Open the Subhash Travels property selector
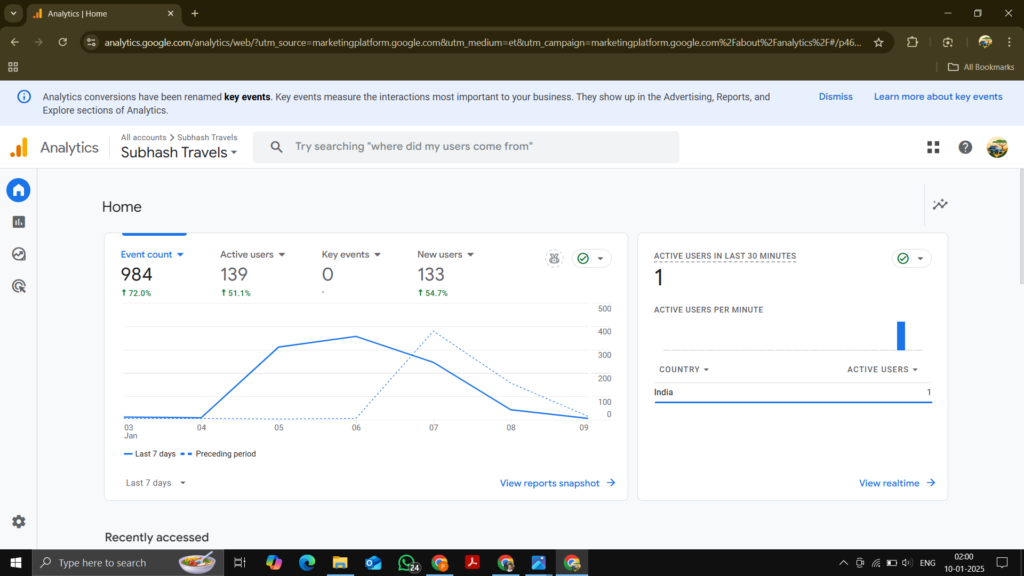Image resolution: width=1024 pixels, height=576 pixels. [x=179, y=153]
